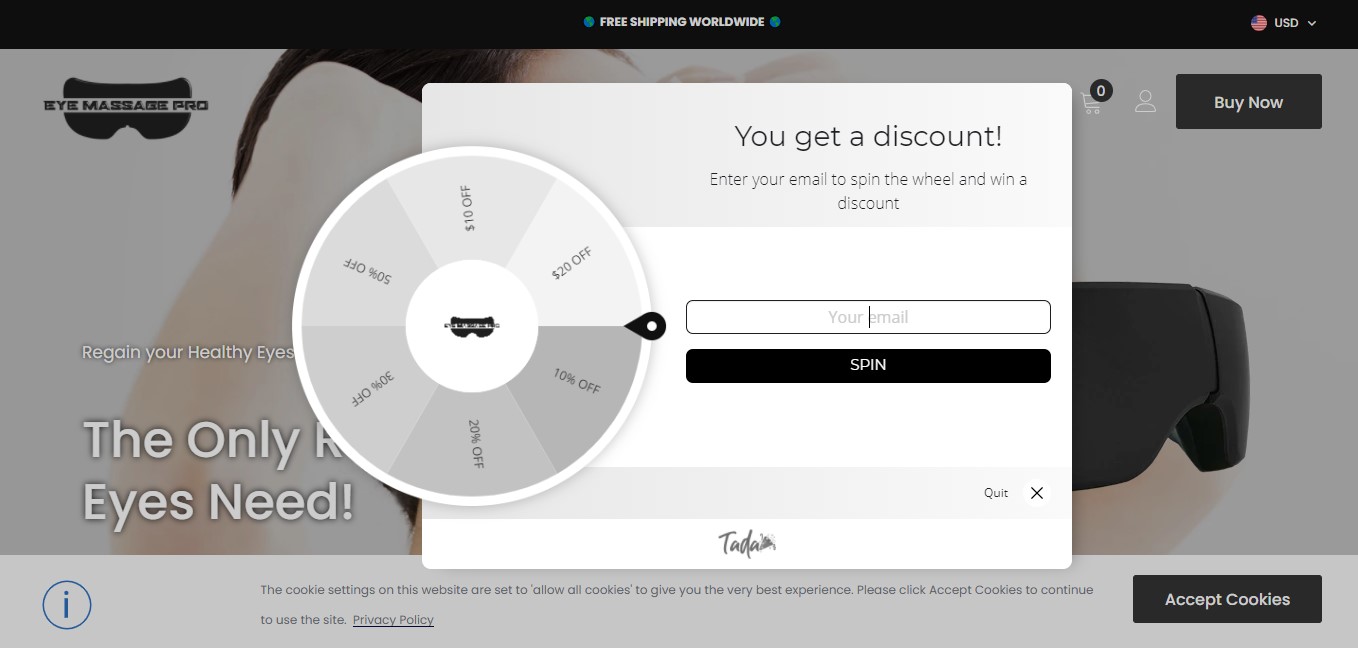Click the $20 OFF wheel segment
This screenshot has width=1358, height=648.
tap(572, 264)
